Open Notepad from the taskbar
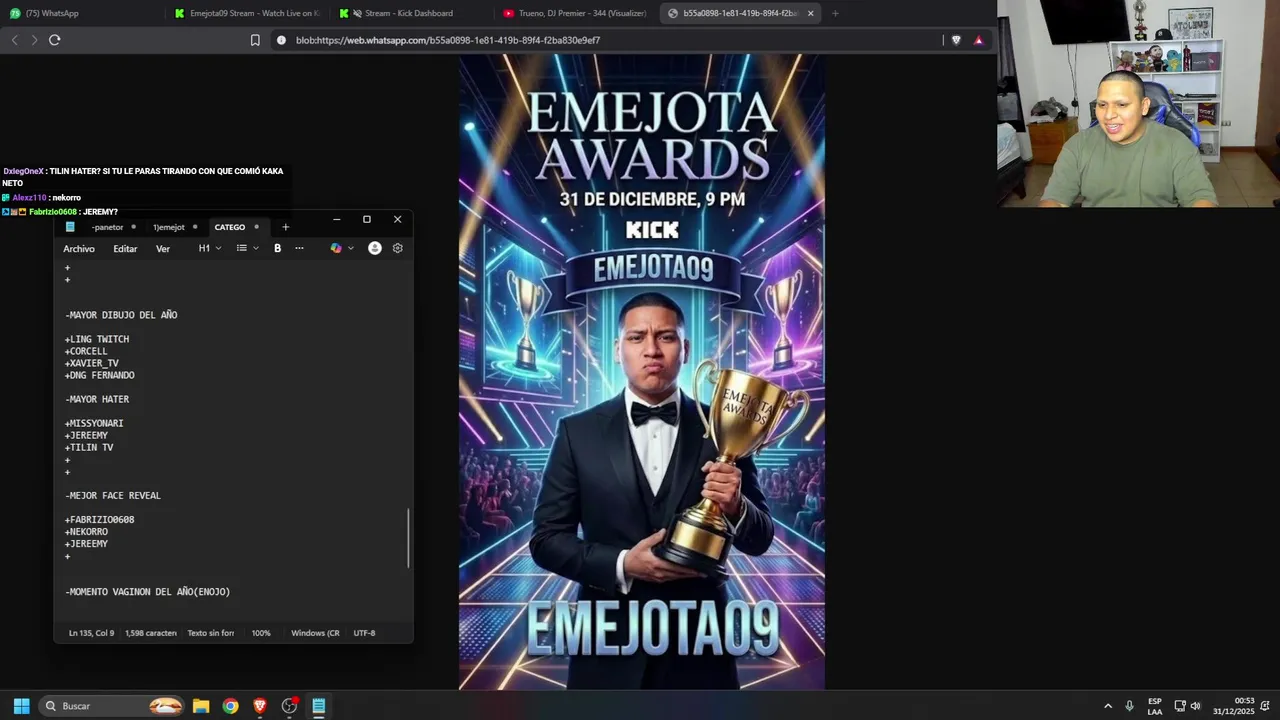This screenshot has width=1280, height=720. click(319, 706)
